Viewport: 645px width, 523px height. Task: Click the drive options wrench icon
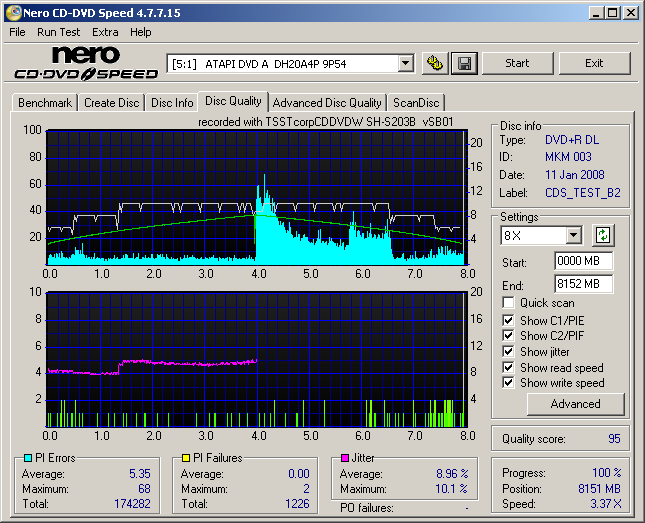click(435, 63)
